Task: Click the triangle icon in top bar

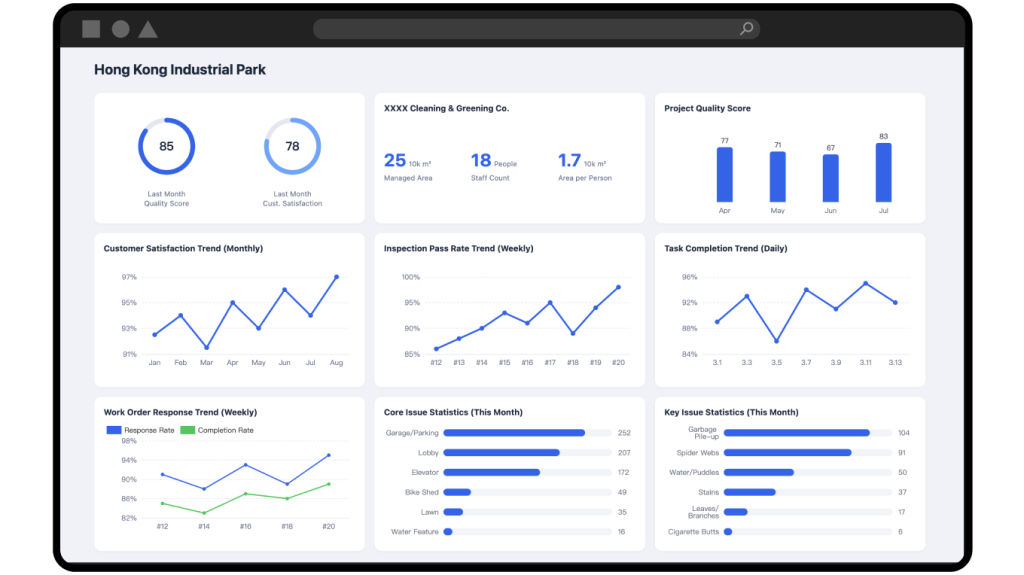Action: pyautogui.click(x=148, y=29)
